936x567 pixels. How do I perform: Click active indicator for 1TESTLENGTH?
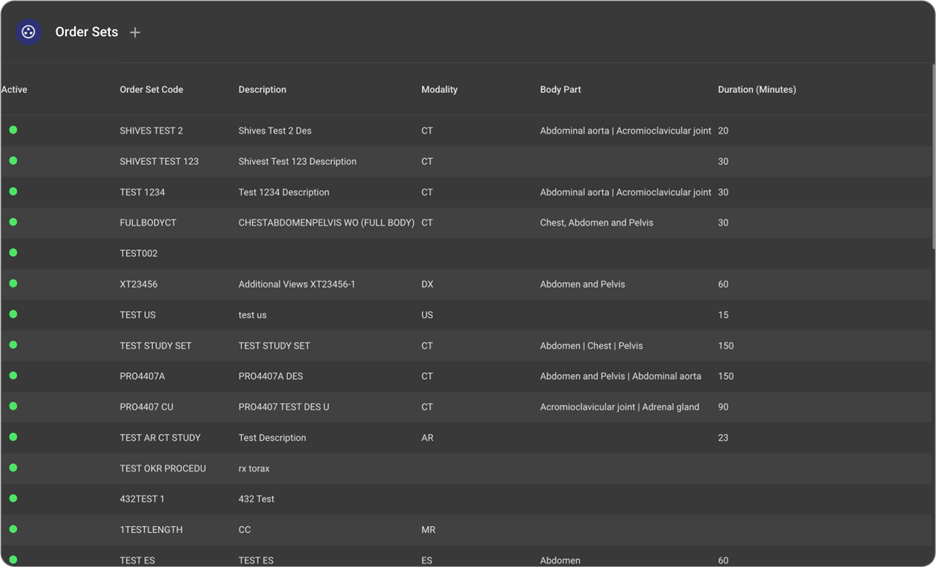(13, 529)
